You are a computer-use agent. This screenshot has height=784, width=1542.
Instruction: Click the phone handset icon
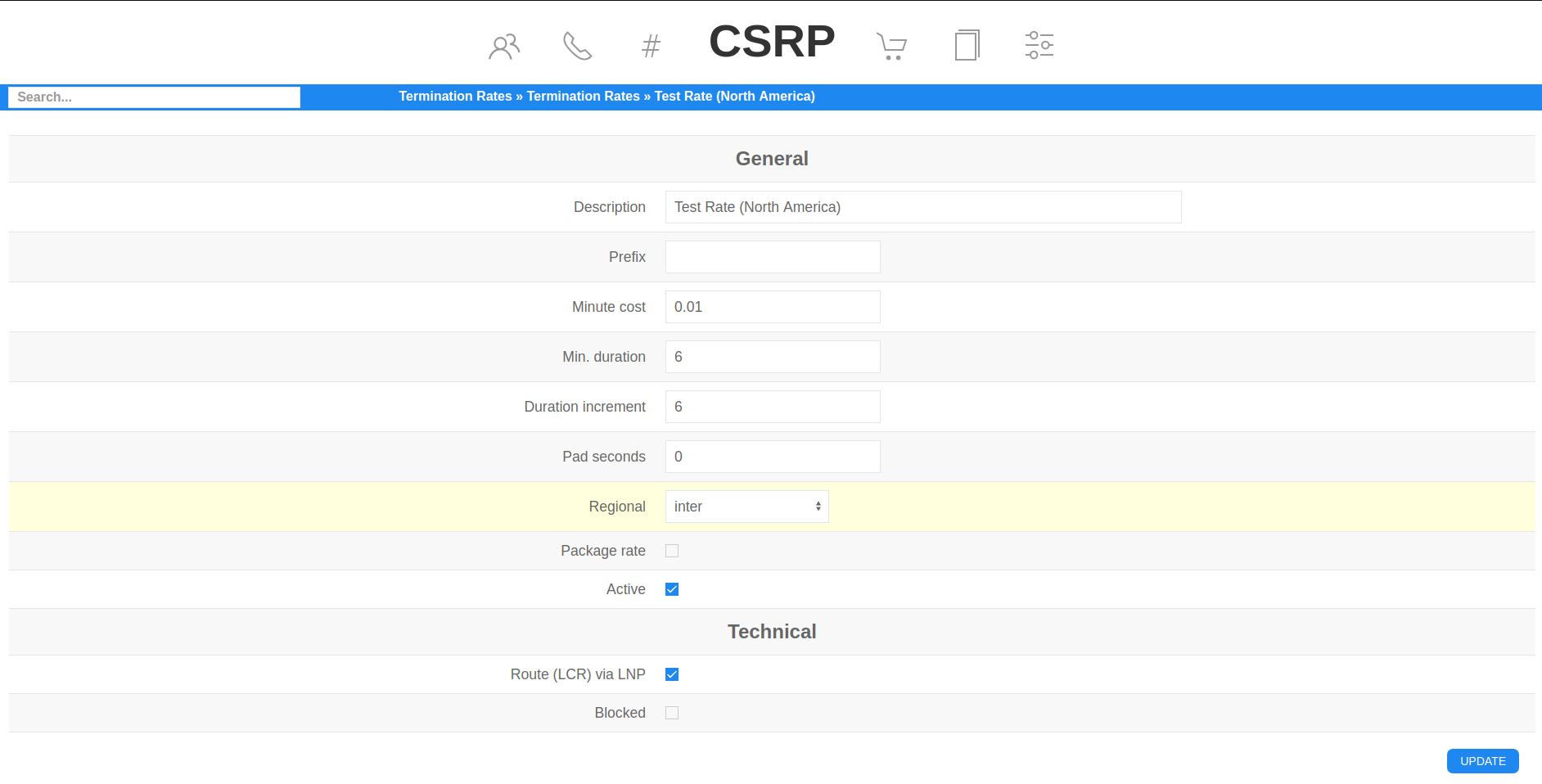coord(577,46)
